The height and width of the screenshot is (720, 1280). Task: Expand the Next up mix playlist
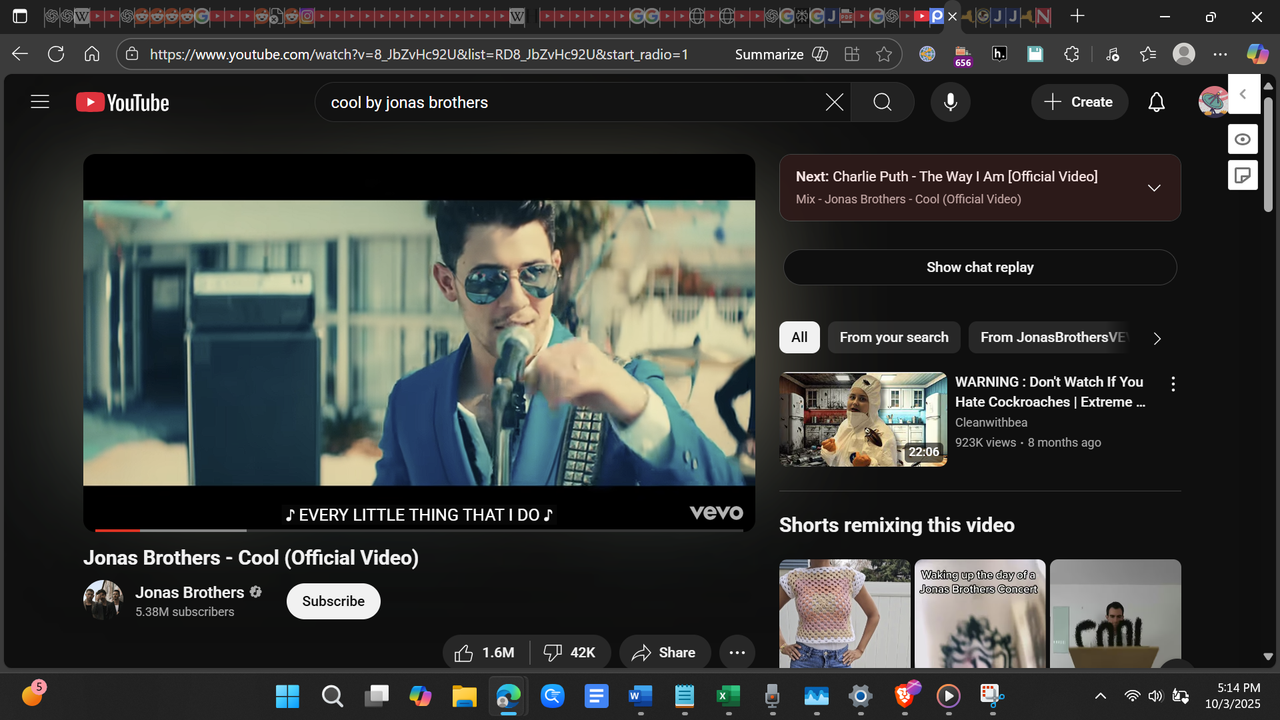point(1154,187)
